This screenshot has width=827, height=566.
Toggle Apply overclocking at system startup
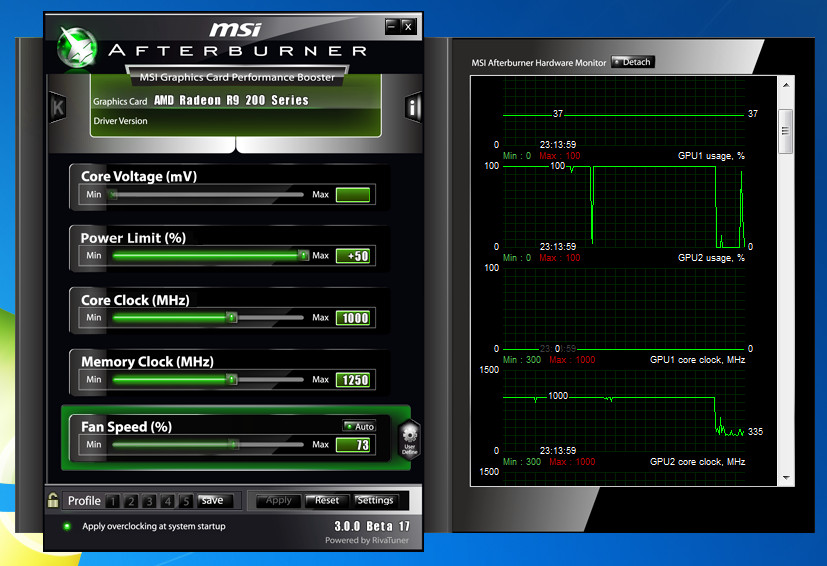[67, 526]
